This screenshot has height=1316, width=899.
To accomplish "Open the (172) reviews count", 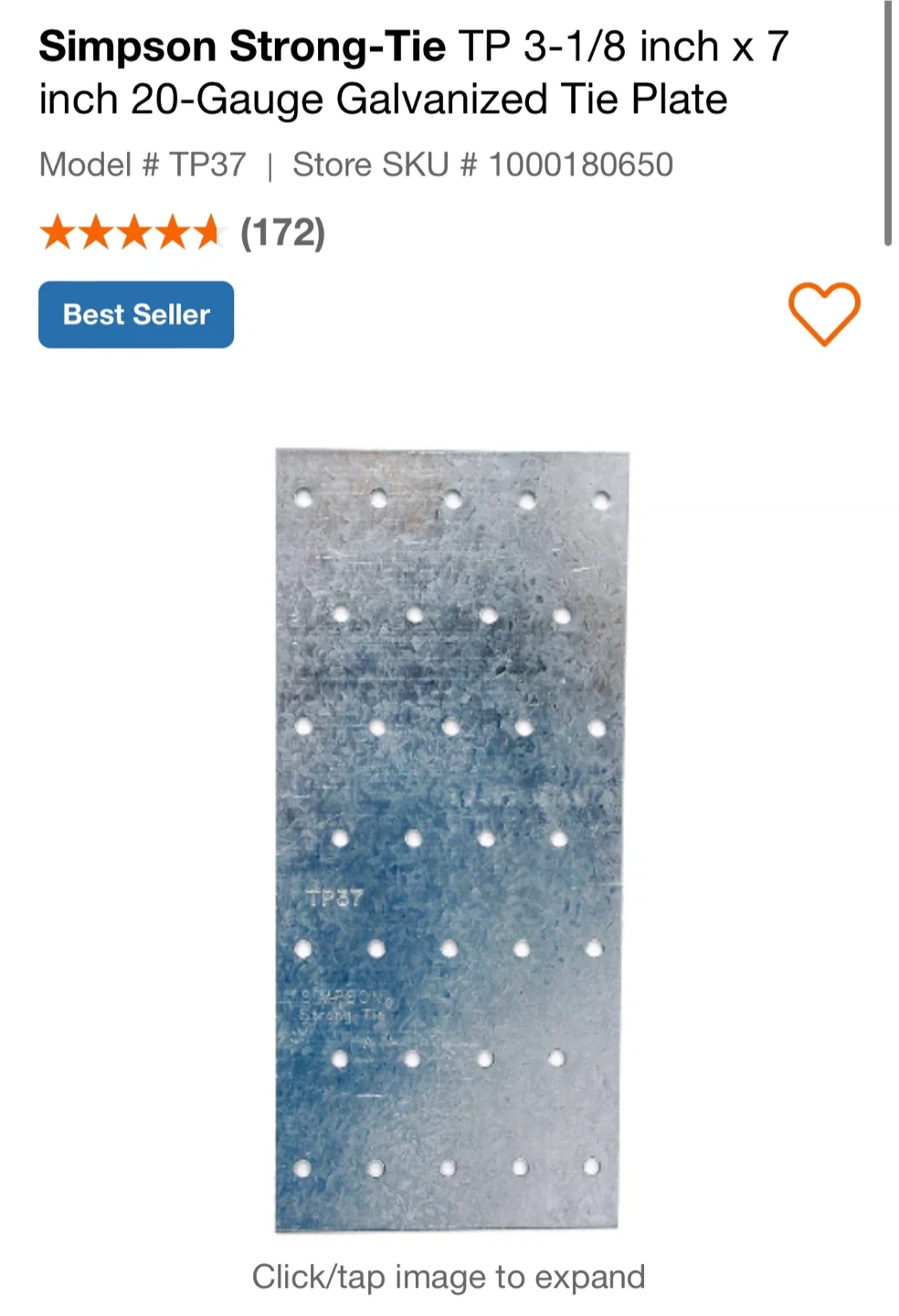I will [x=282, y=232].
